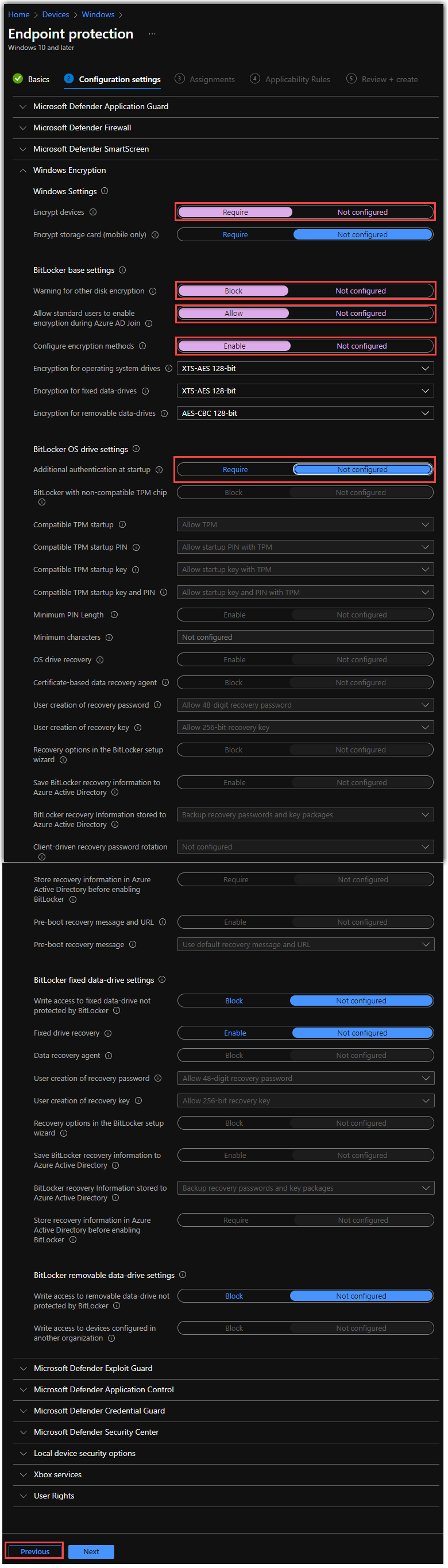The image size is (448, 1568).
Task: Open Encryption for removable data-drives dropdown
Action: point(306,414)
